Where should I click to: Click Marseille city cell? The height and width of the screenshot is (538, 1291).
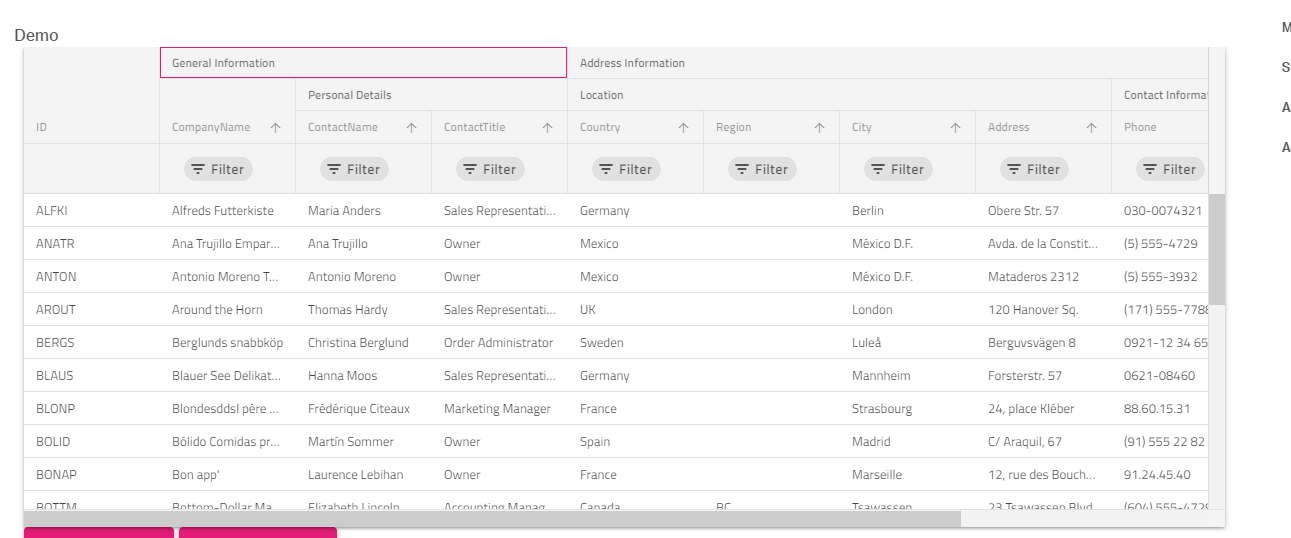click(x=907, y=475)
